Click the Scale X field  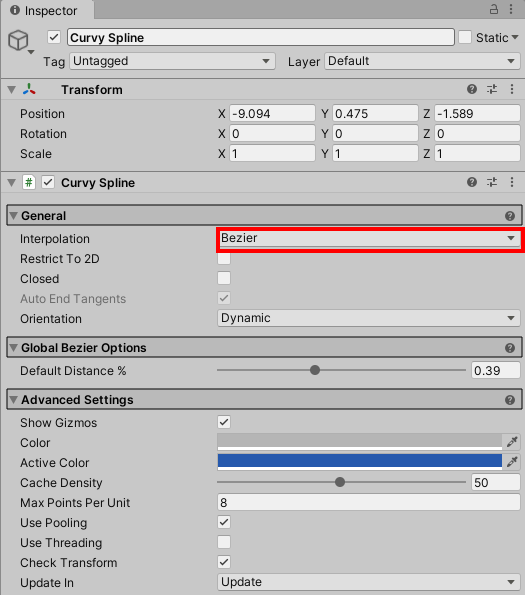click(272, 154)
